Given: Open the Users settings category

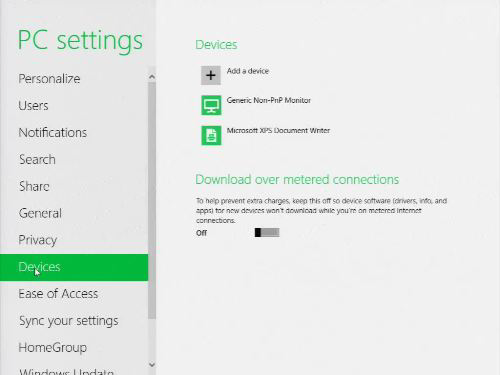Looking at the screenshot, I should pos(33,106).
